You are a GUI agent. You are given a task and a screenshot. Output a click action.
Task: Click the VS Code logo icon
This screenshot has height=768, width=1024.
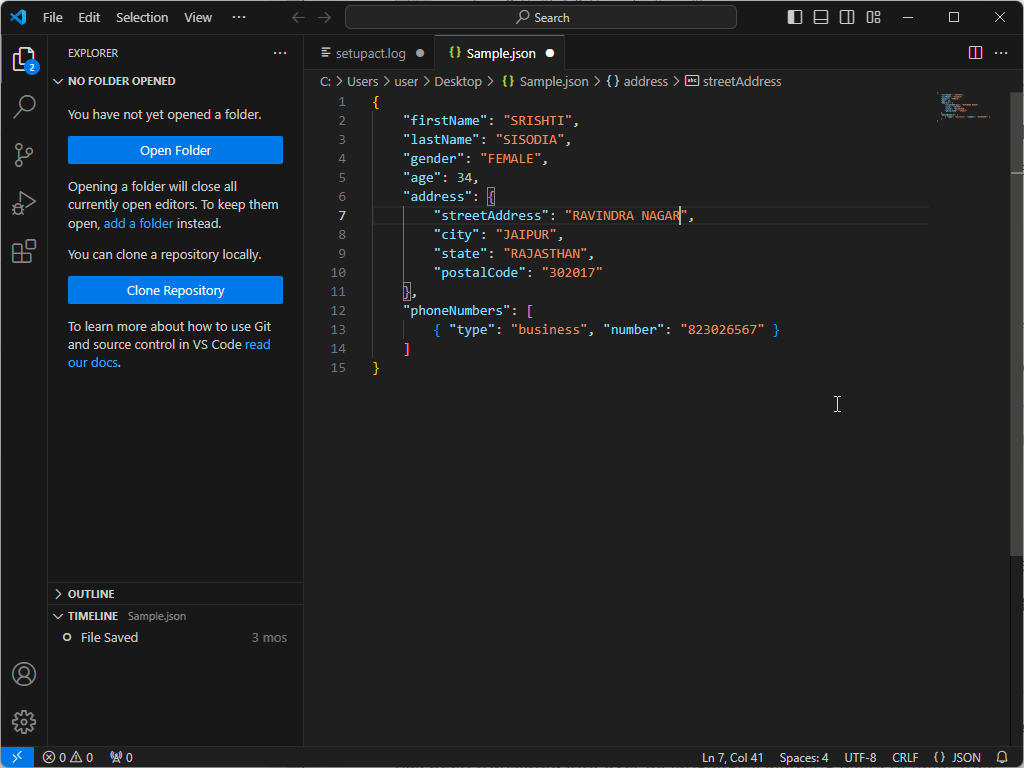(x=18, y=17)
